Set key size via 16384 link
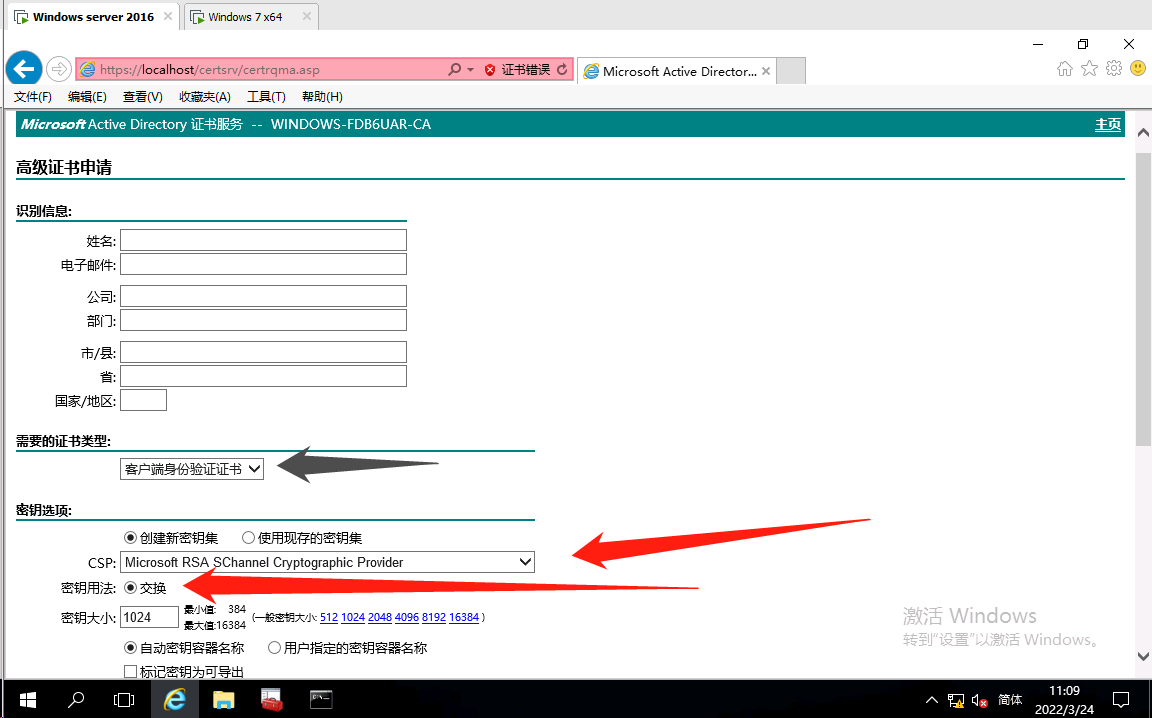 [464, 617]
